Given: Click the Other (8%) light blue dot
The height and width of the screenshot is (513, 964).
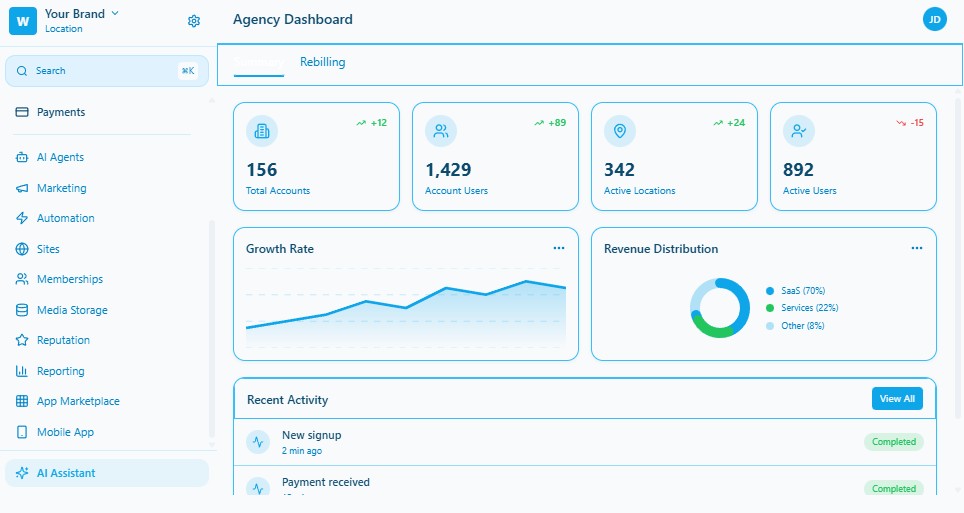Looking at the screenshot, I should [770, 326].
